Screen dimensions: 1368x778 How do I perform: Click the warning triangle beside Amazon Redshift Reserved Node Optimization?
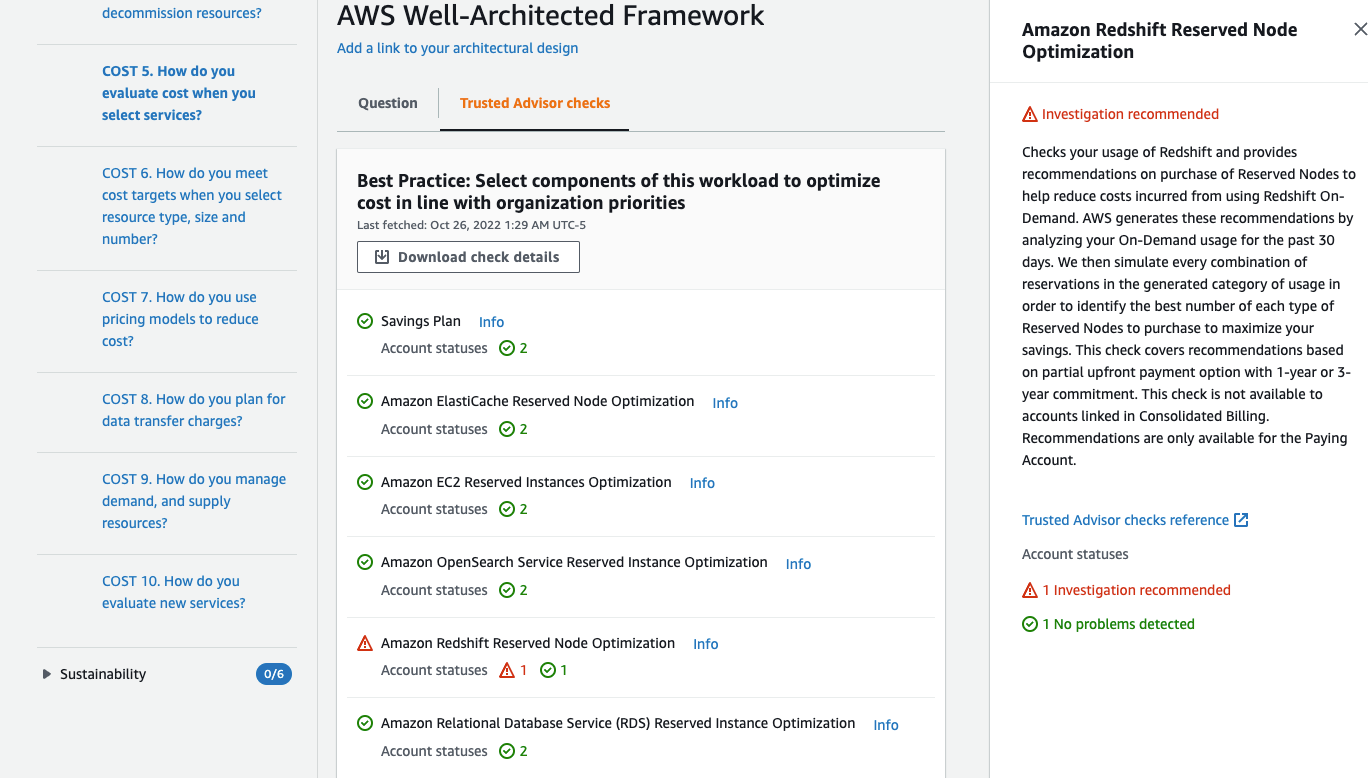365,642
